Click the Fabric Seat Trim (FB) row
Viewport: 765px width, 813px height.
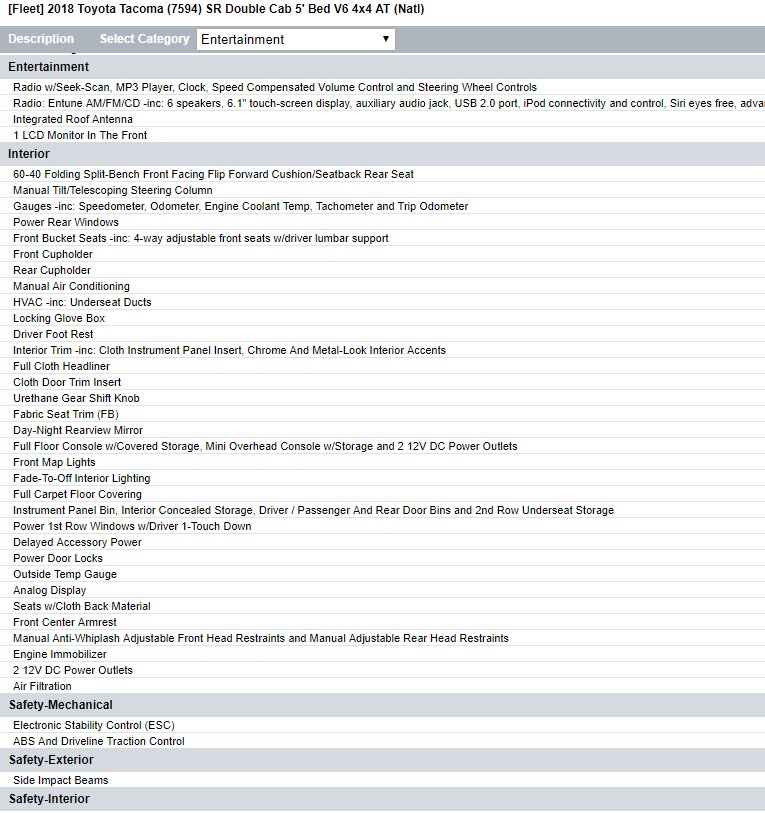tap(382, 415)
